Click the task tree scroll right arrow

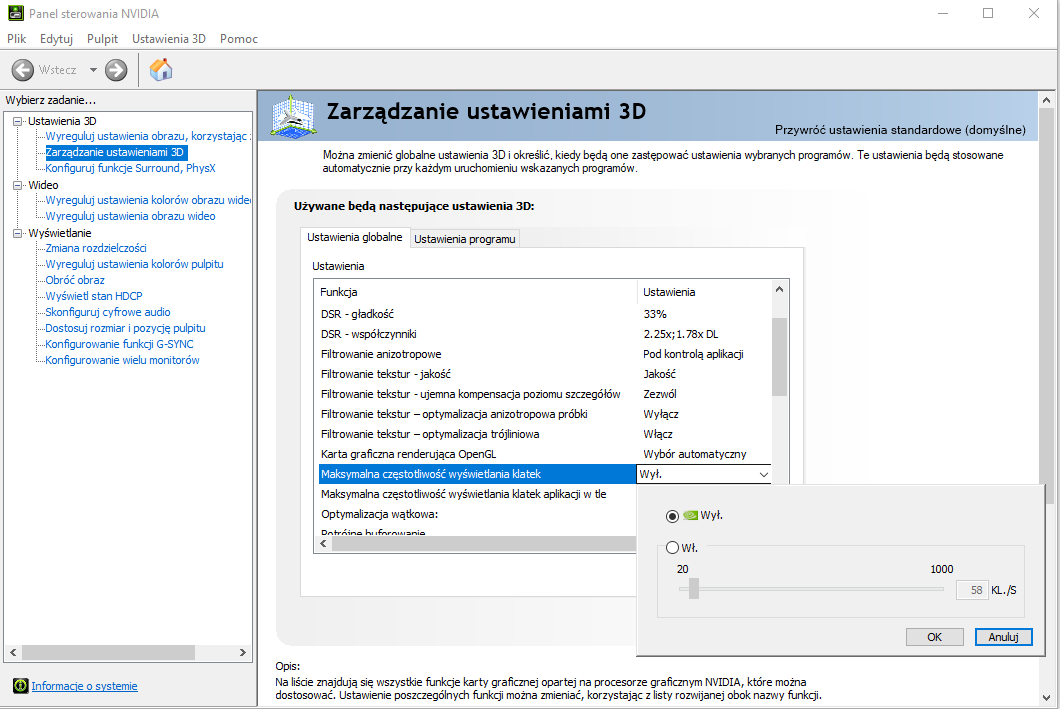243,652
